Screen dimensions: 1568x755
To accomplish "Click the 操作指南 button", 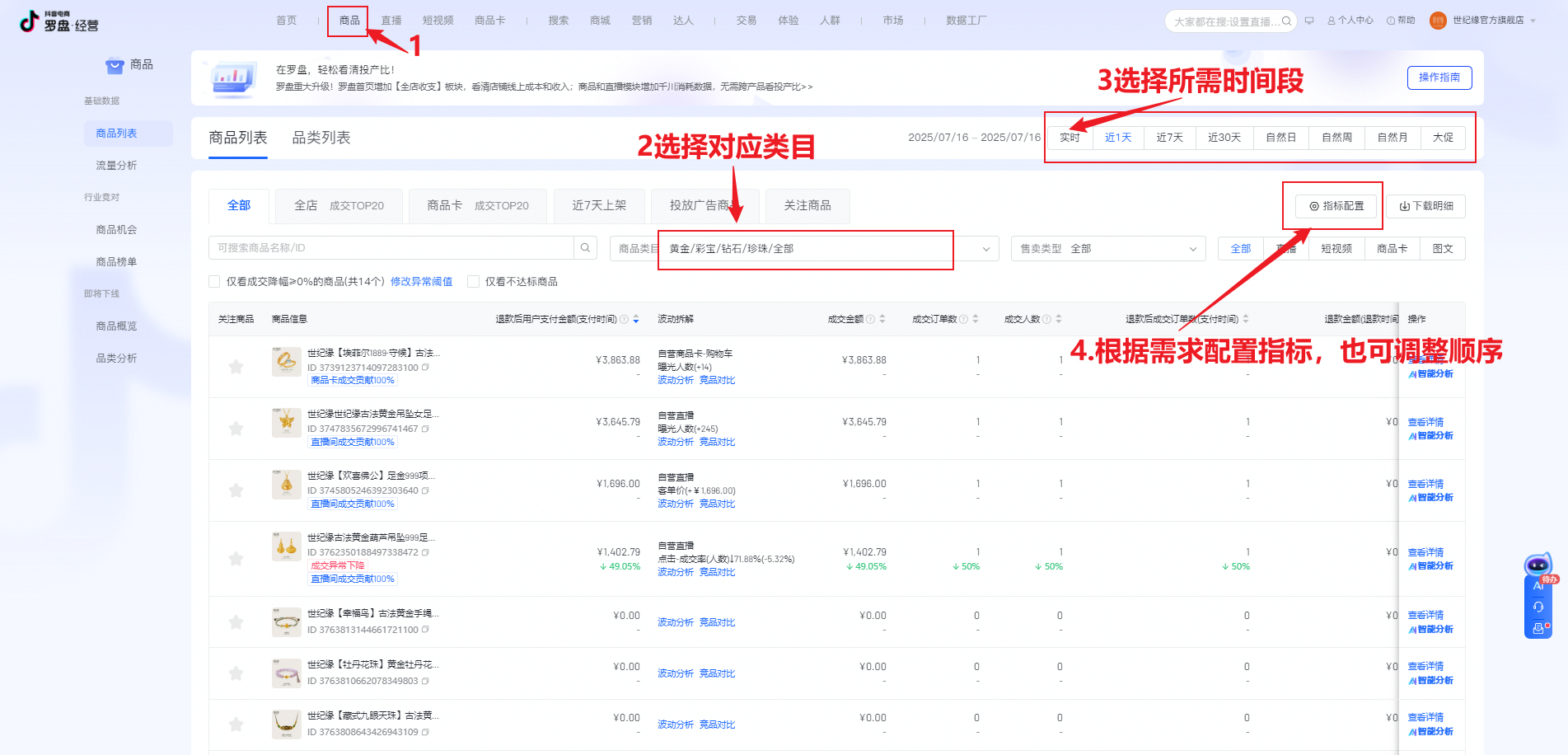I will pyautogui.click(x=1439, y=77).
